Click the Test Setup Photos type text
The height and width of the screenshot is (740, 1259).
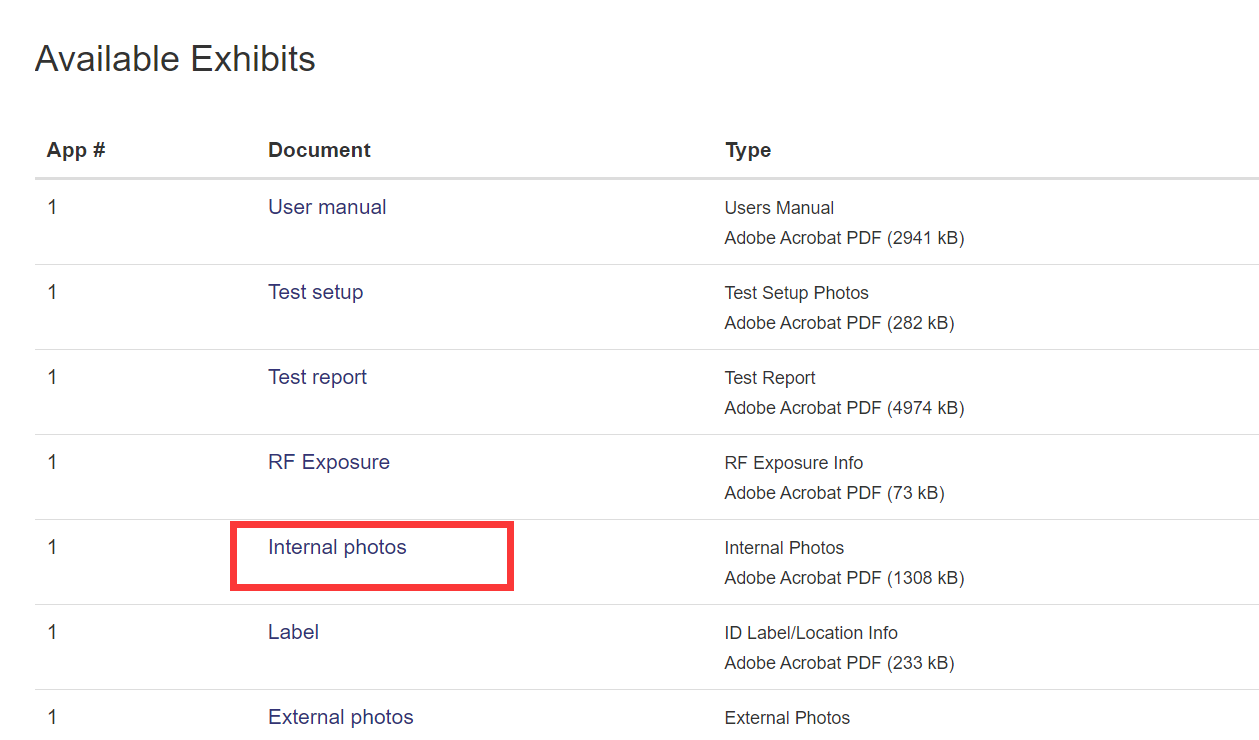(x=796, y=293)
